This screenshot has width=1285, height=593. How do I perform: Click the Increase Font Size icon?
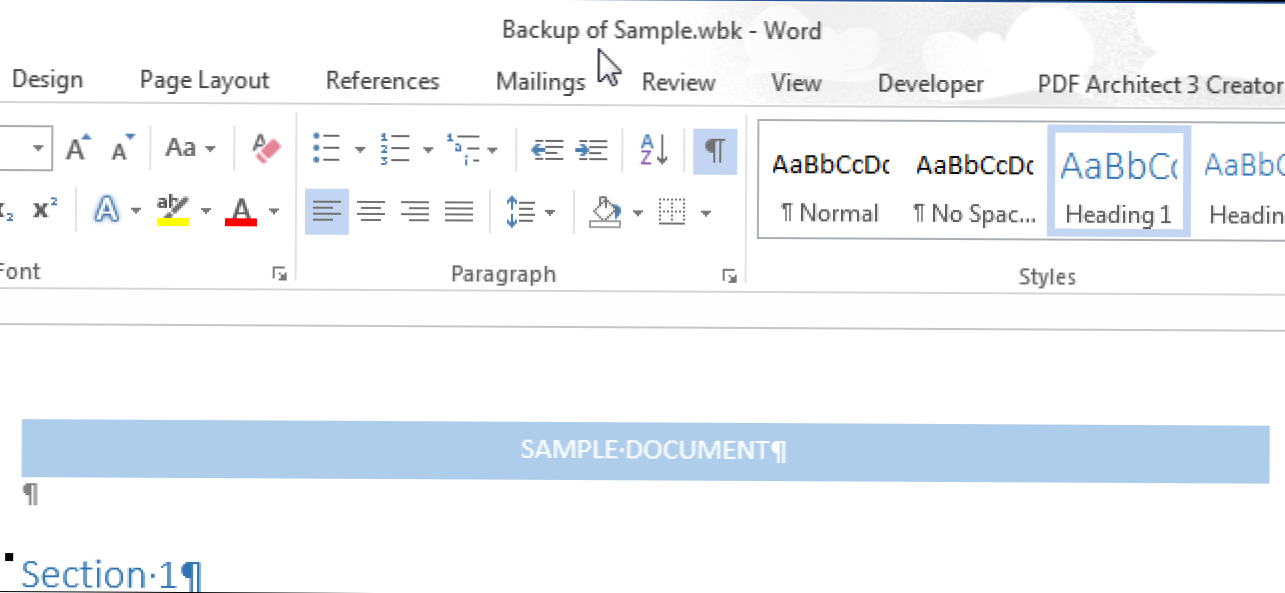[79, 149]
